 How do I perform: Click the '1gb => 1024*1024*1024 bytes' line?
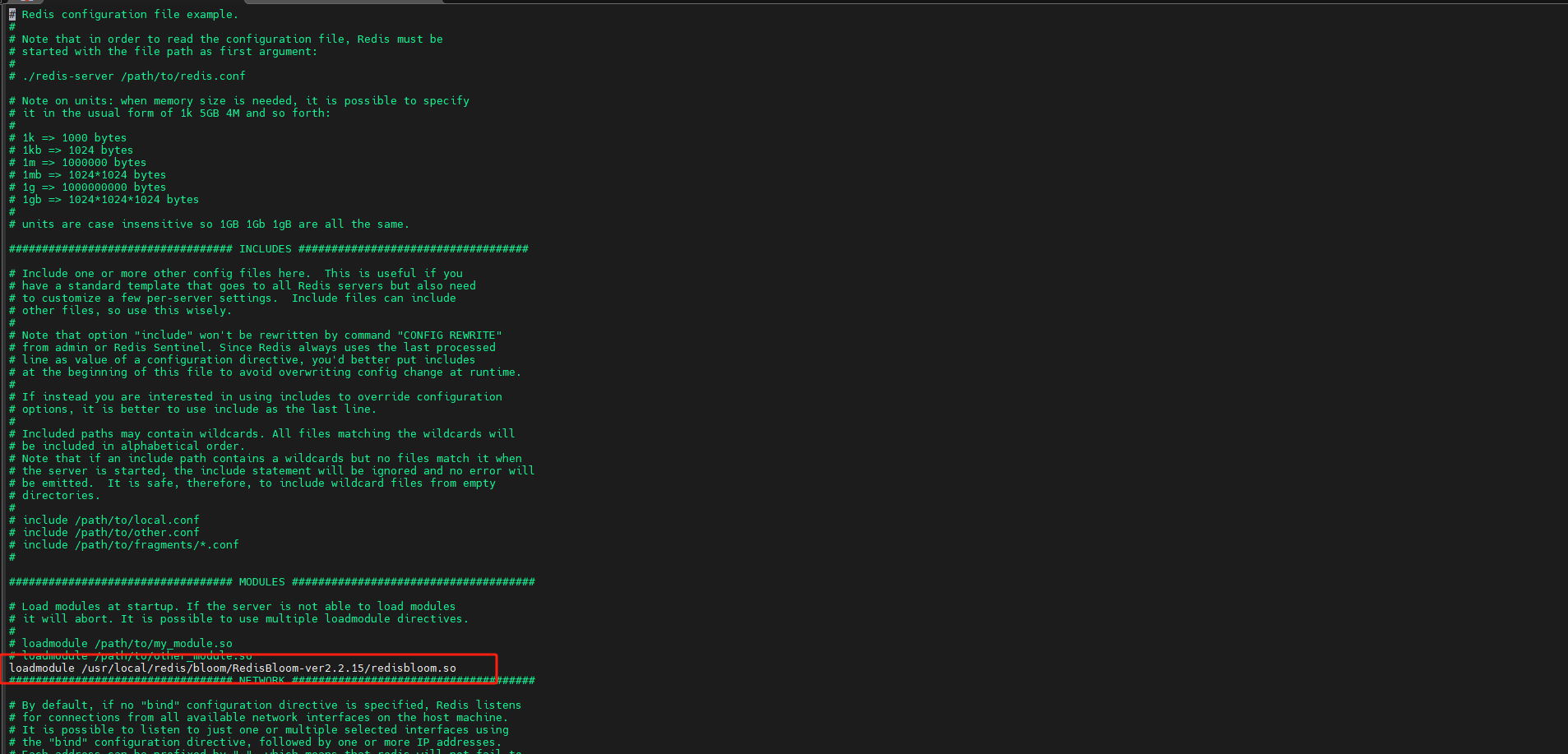click(110, 200)
